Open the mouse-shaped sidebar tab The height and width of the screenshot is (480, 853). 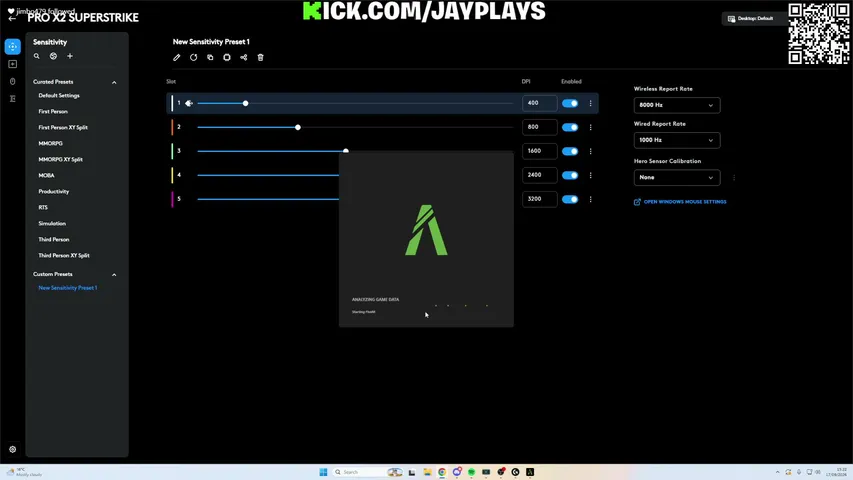click(x=13, y=82)
